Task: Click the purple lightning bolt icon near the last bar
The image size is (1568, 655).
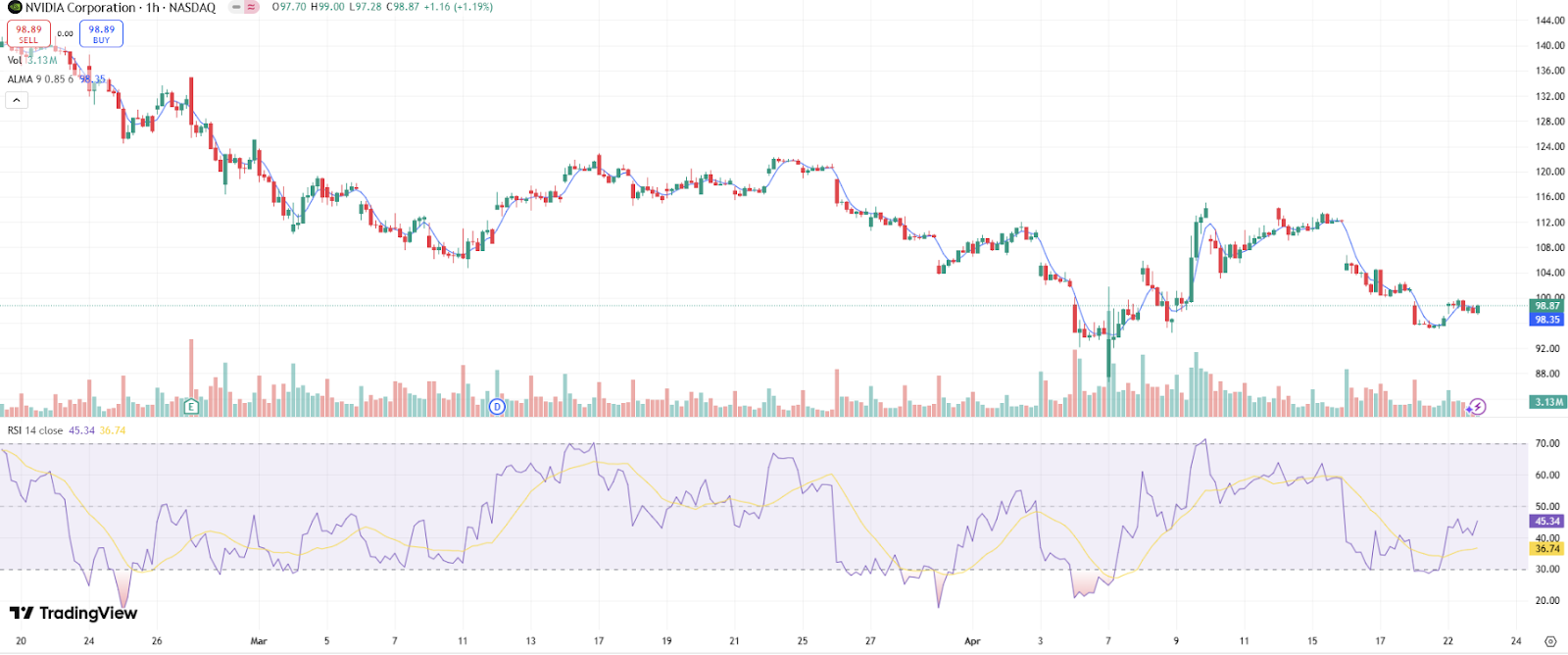Action: 1478,406
